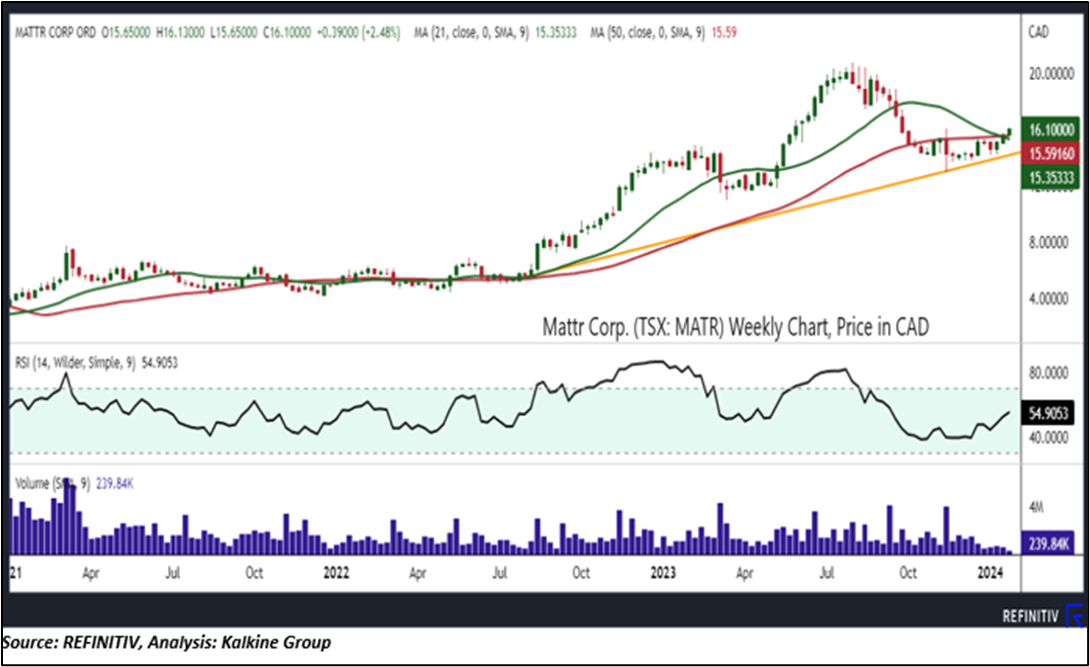Select the low value L15.65000
1090x667 pixels.
[x=234, y=33]
